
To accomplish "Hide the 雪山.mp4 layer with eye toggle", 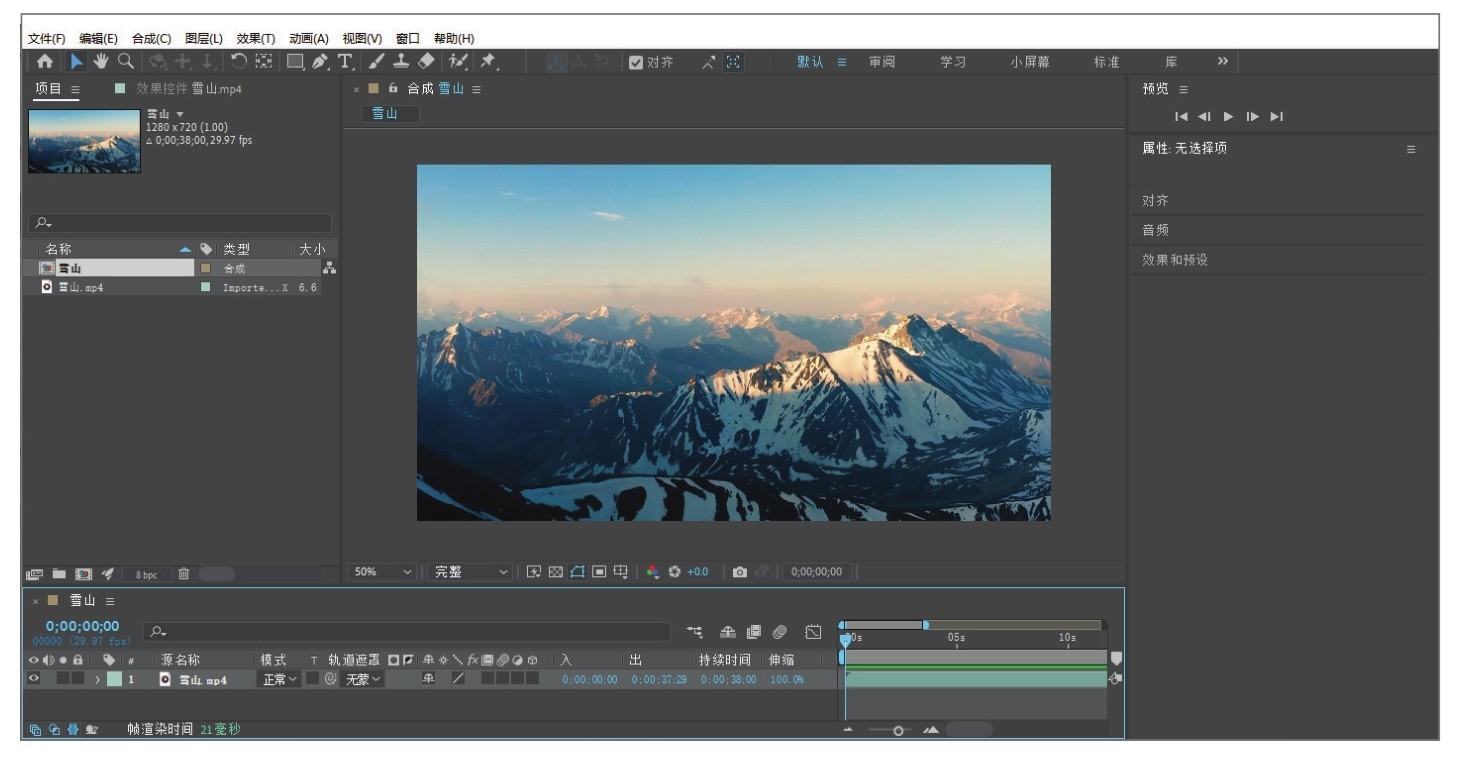I will click(35, 679).
